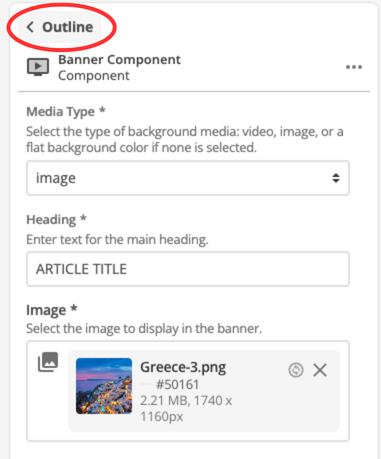Remove the Greece-3.png image with X

tap(320, 370)
